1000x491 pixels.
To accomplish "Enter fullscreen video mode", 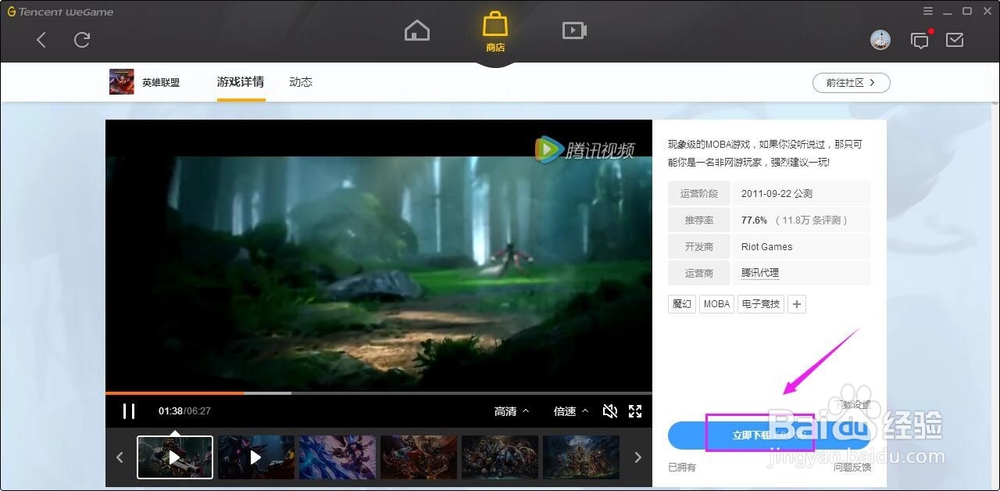I will pos(635,411).
